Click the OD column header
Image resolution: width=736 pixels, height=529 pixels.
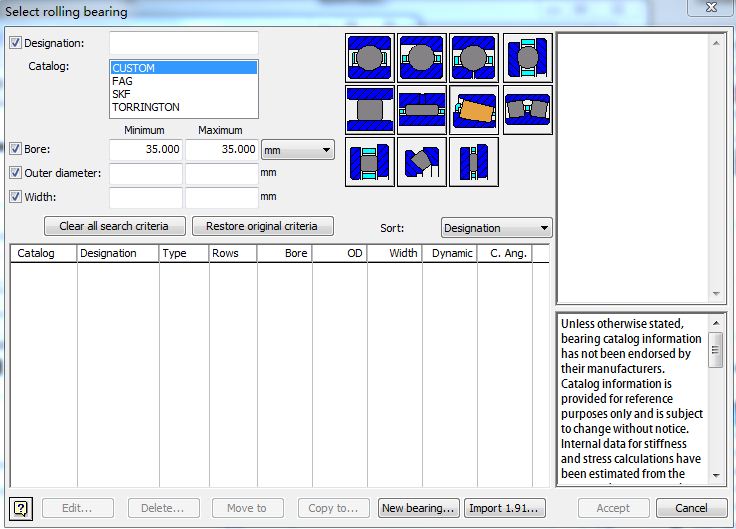(340, 253)
